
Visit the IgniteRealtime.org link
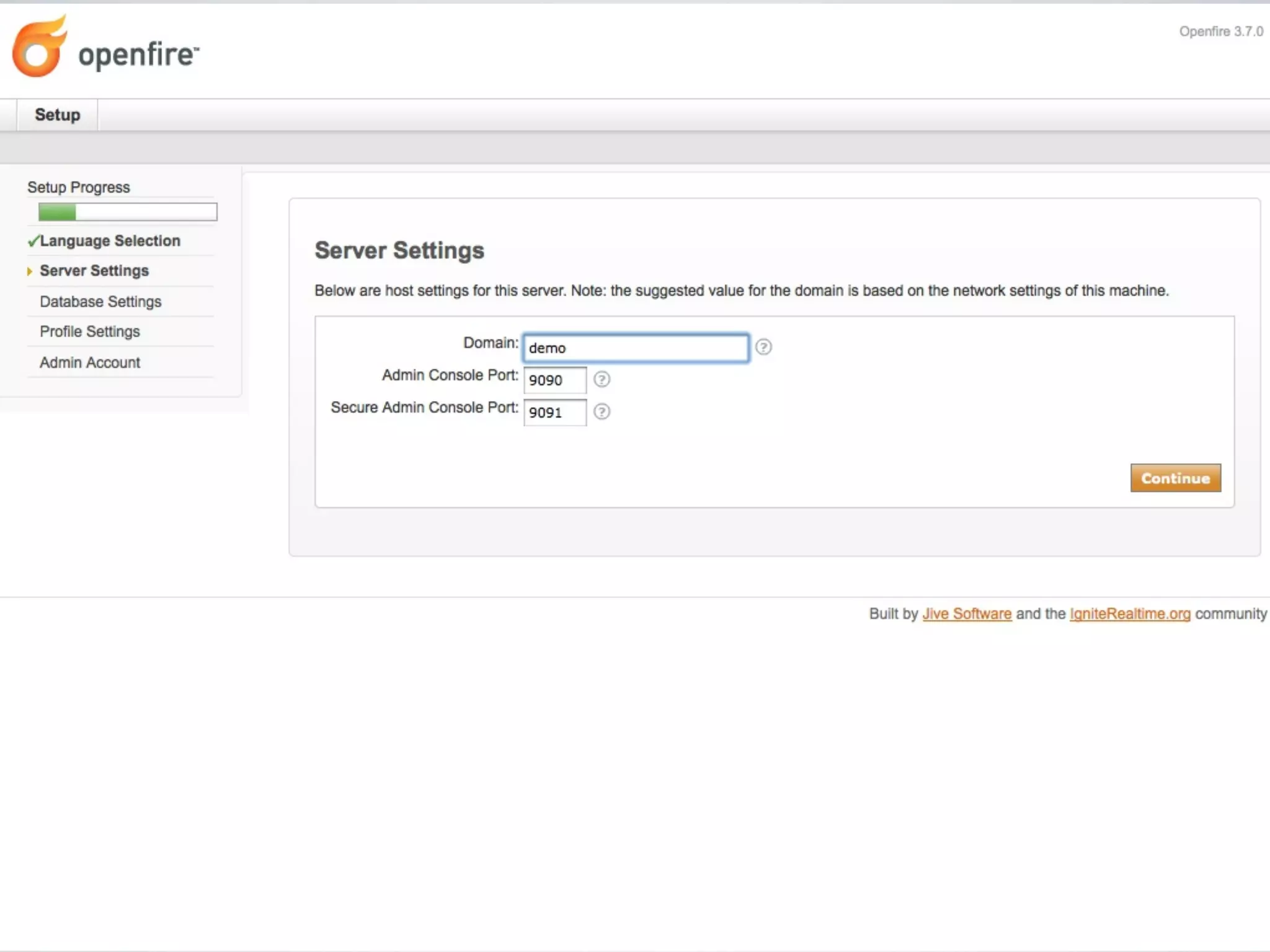pos(1129,614)
